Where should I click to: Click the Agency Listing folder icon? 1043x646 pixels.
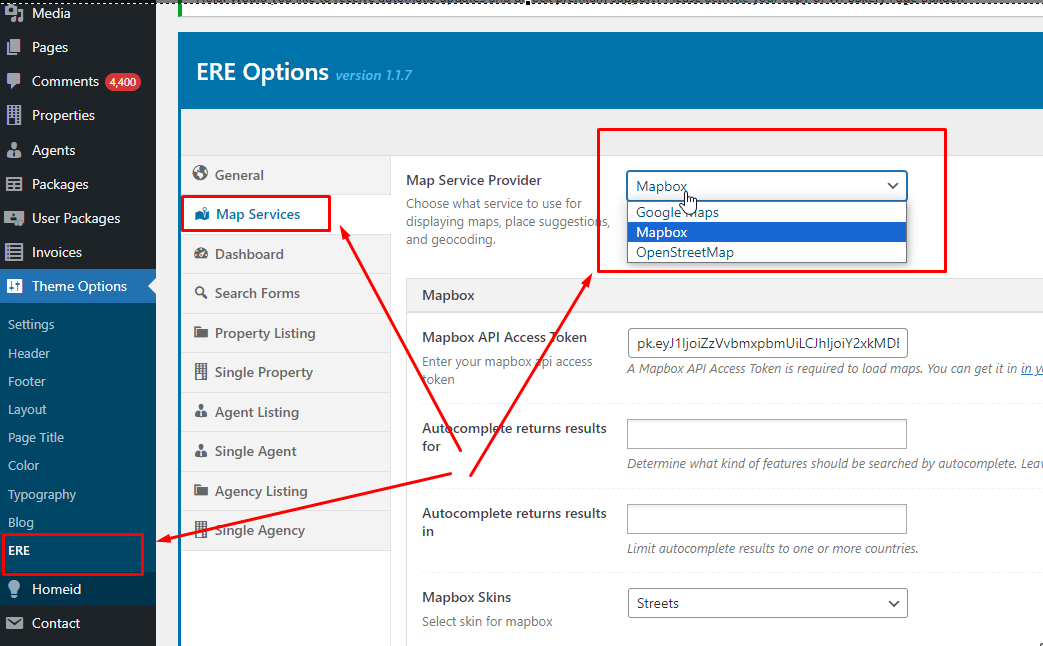201,490
